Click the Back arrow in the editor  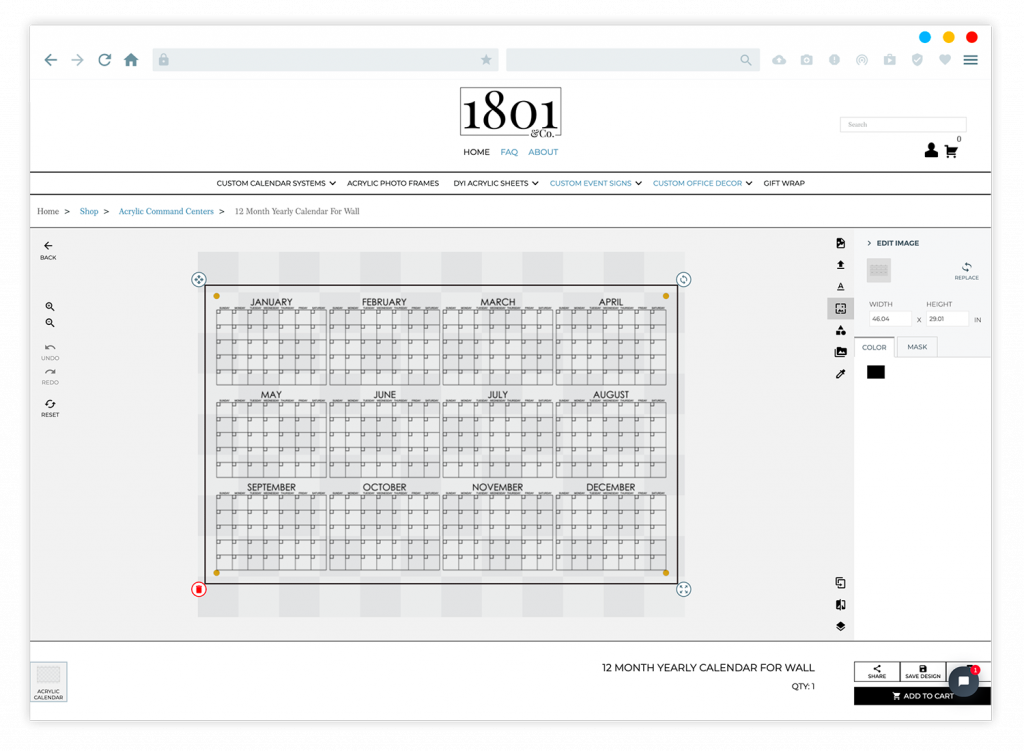(x=48, y=250)
